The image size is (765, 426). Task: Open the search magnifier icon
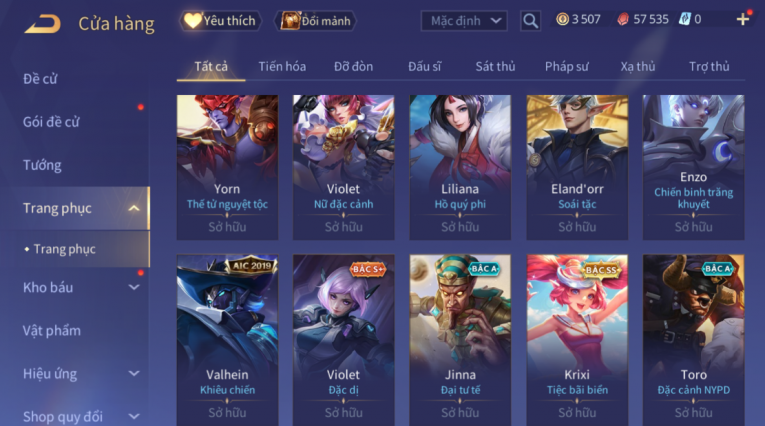[x=530, y=21]
